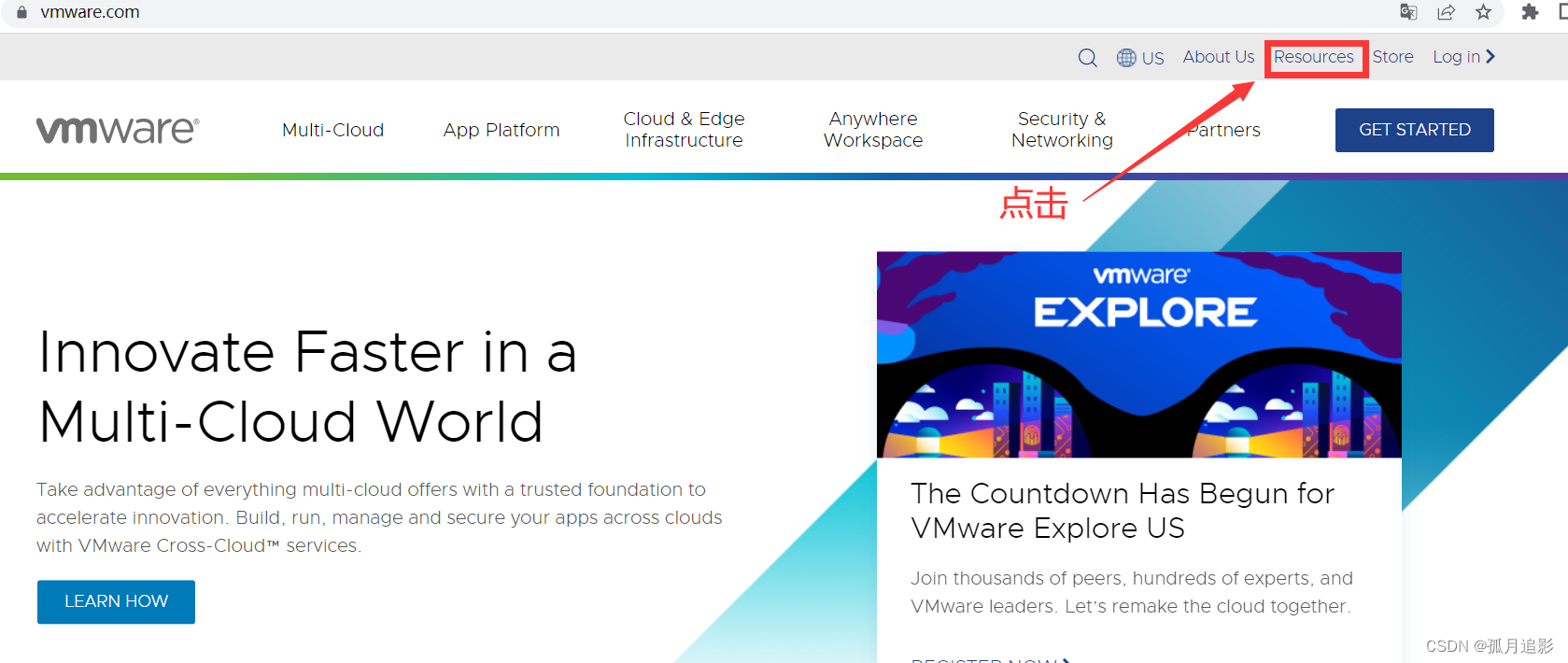This screenshot has height=663, width=1568.
Task: Open the Resources link
Action: click(1313, 57)
